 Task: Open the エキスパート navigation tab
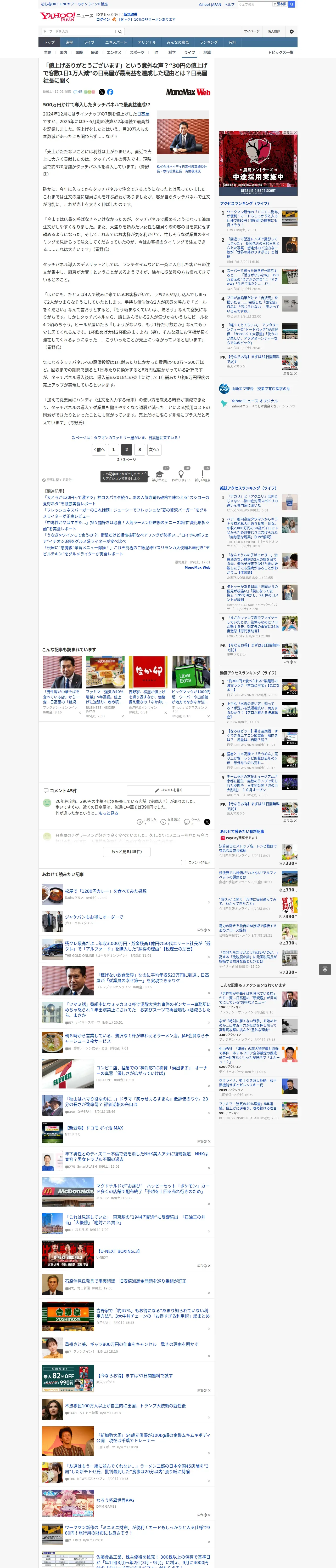tap(116, 43)
